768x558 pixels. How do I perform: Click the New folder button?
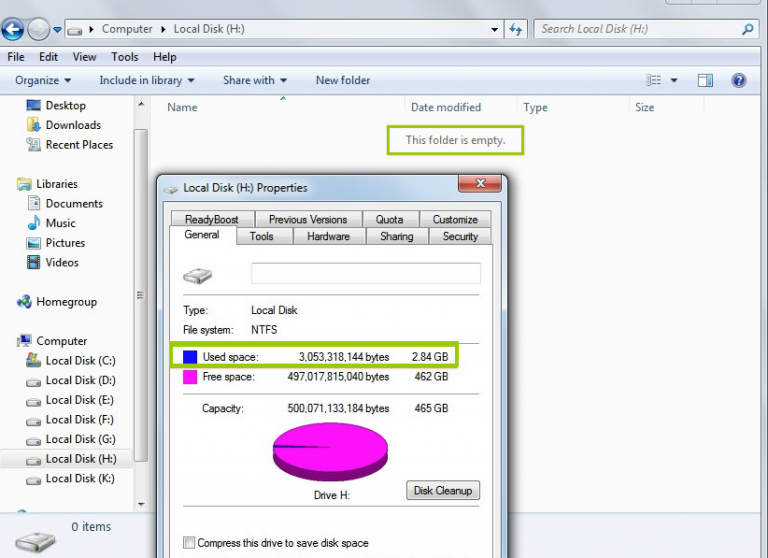343,80
